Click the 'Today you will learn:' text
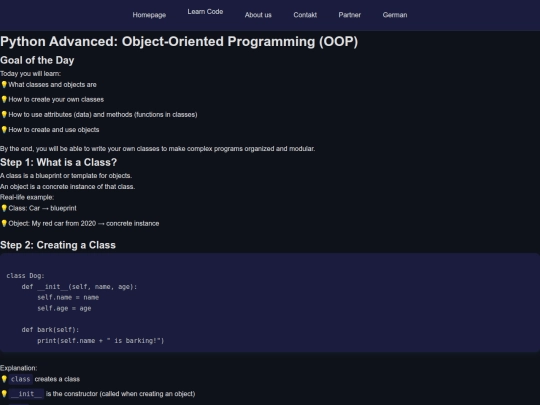Viewport: 540px width, 405px height. coord(31,74)
